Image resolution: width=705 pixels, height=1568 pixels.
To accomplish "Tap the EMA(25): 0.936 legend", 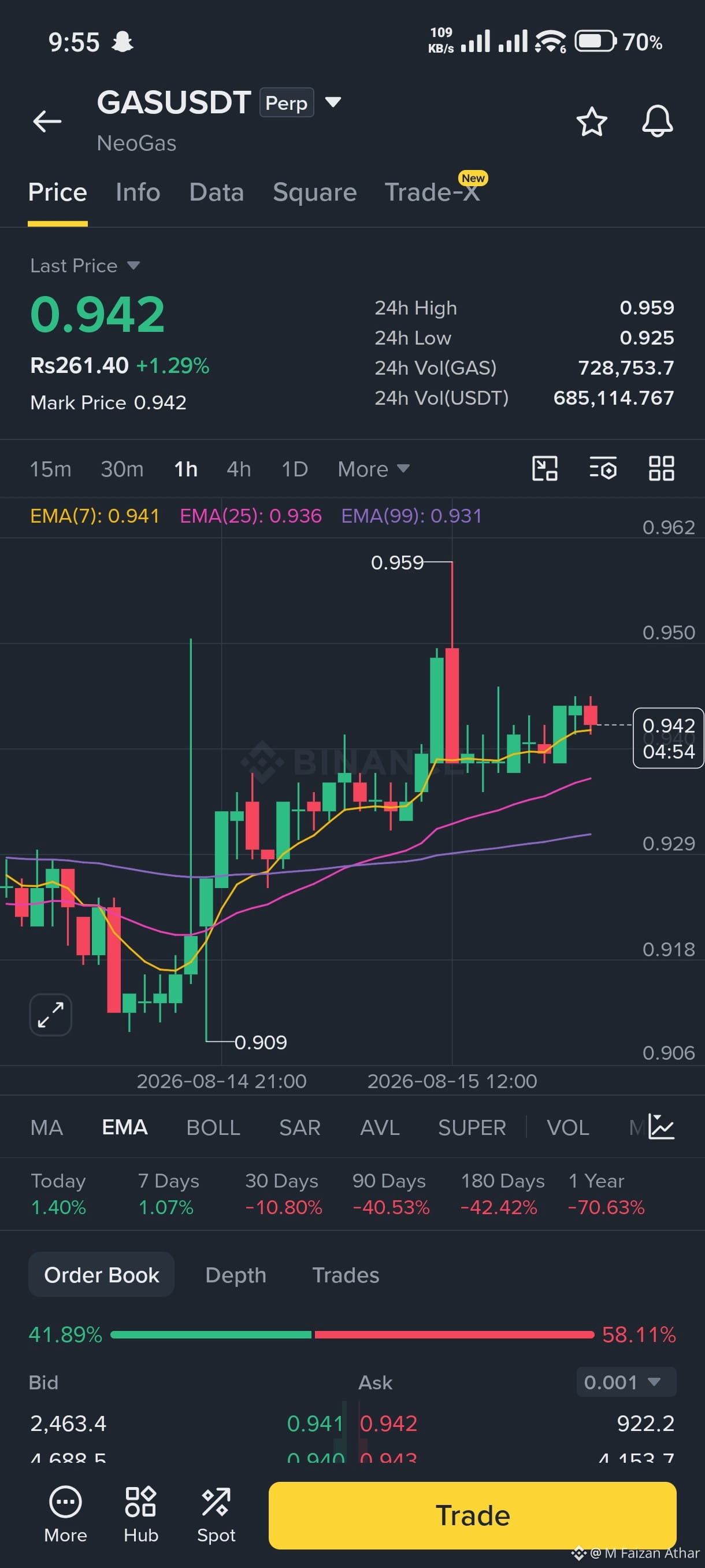I will coord(251,516).
